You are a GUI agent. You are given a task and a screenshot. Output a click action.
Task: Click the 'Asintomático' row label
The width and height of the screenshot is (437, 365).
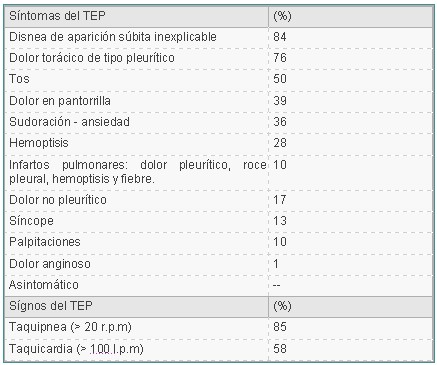[x=44, y=285]
